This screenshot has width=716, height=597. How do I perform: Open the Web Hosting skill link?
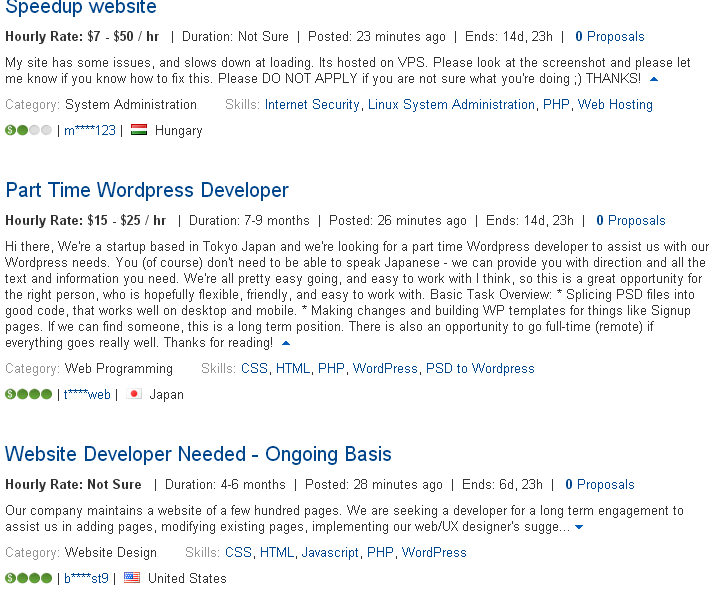tap(615, 105)
